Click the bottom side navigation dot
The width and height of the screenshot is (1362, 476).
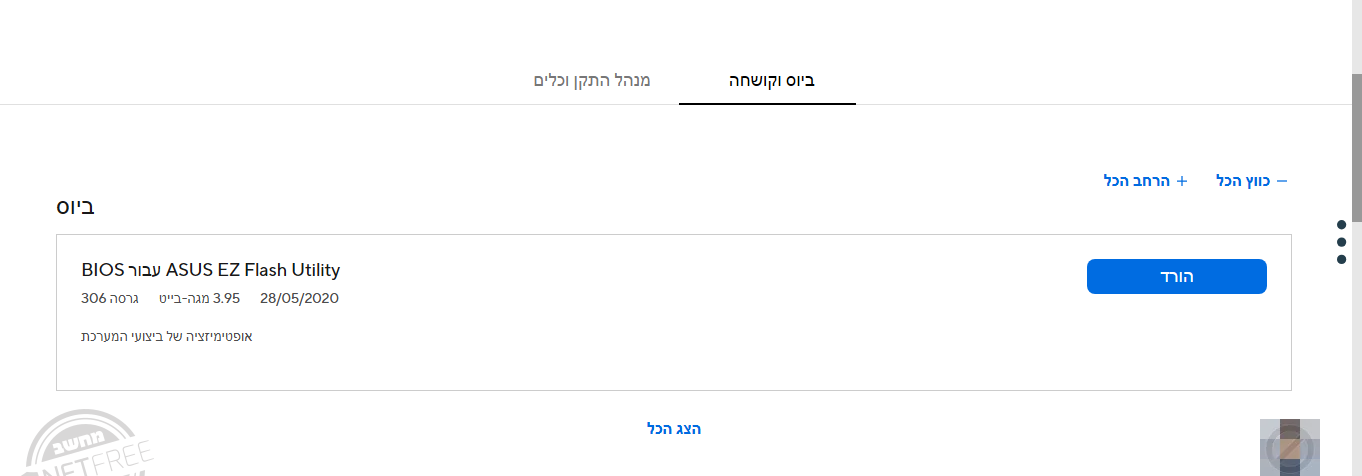[1342, 260]
